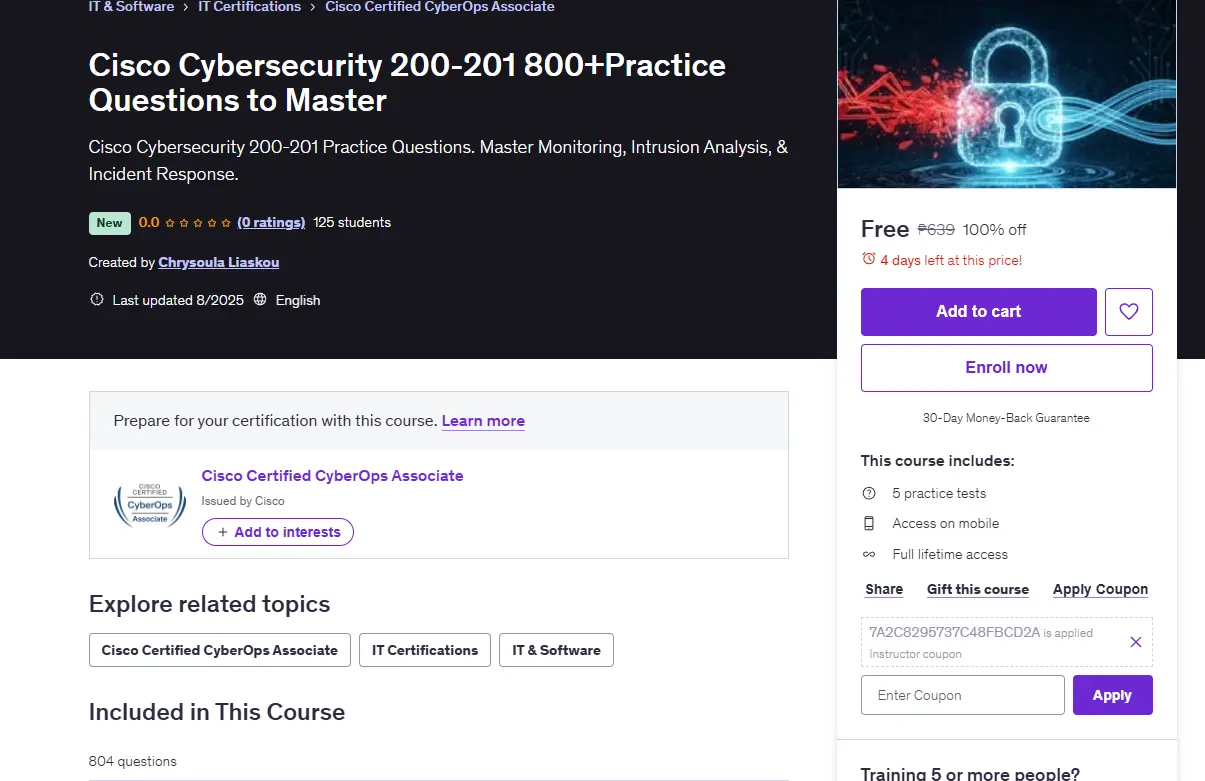Click the Enter Coupon input field
The width and height of the screenshot is (1205, 781).
(x=963, y=695)
